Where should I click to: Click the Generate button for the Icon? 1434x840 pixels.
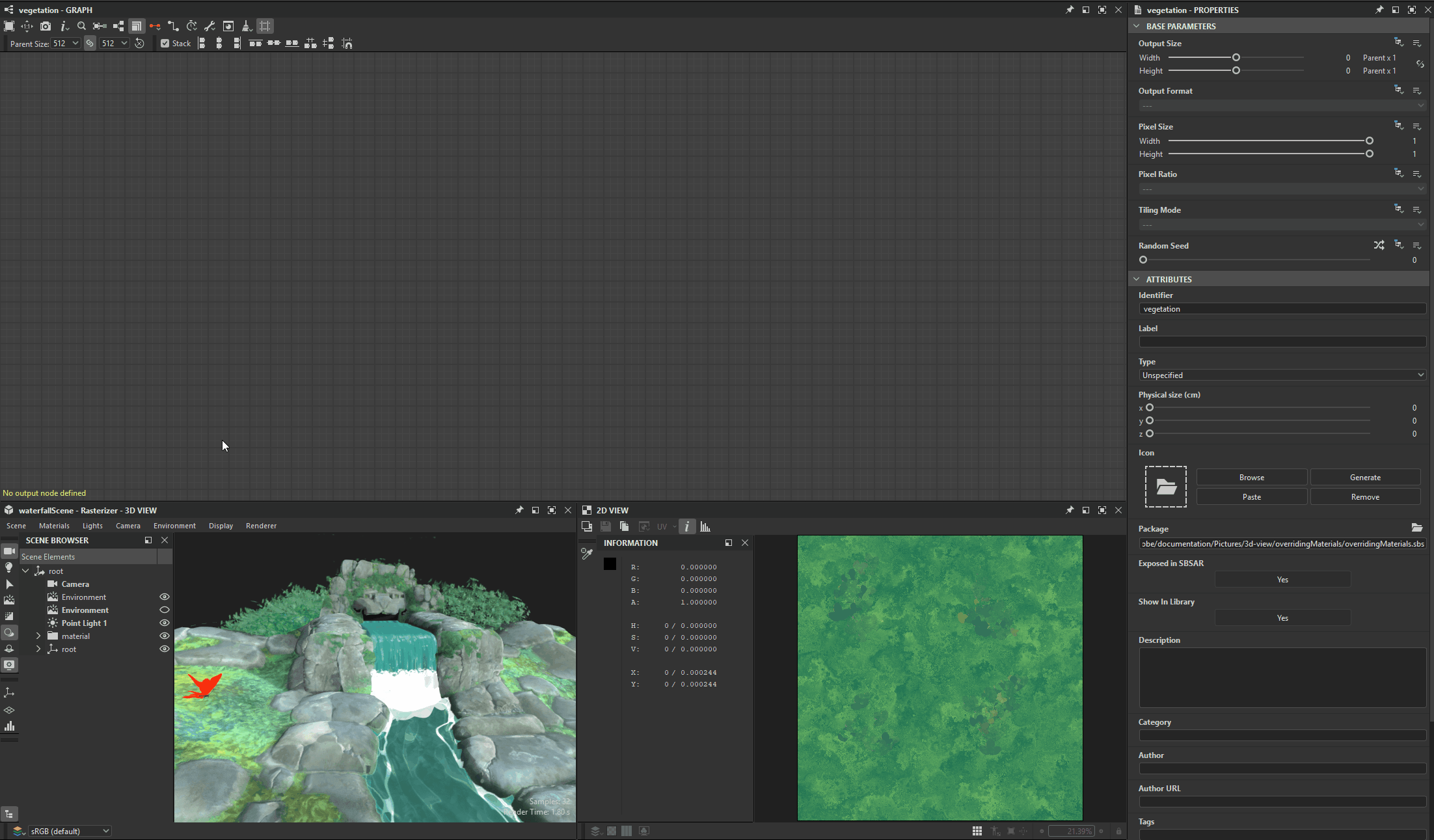point(1365,477)
